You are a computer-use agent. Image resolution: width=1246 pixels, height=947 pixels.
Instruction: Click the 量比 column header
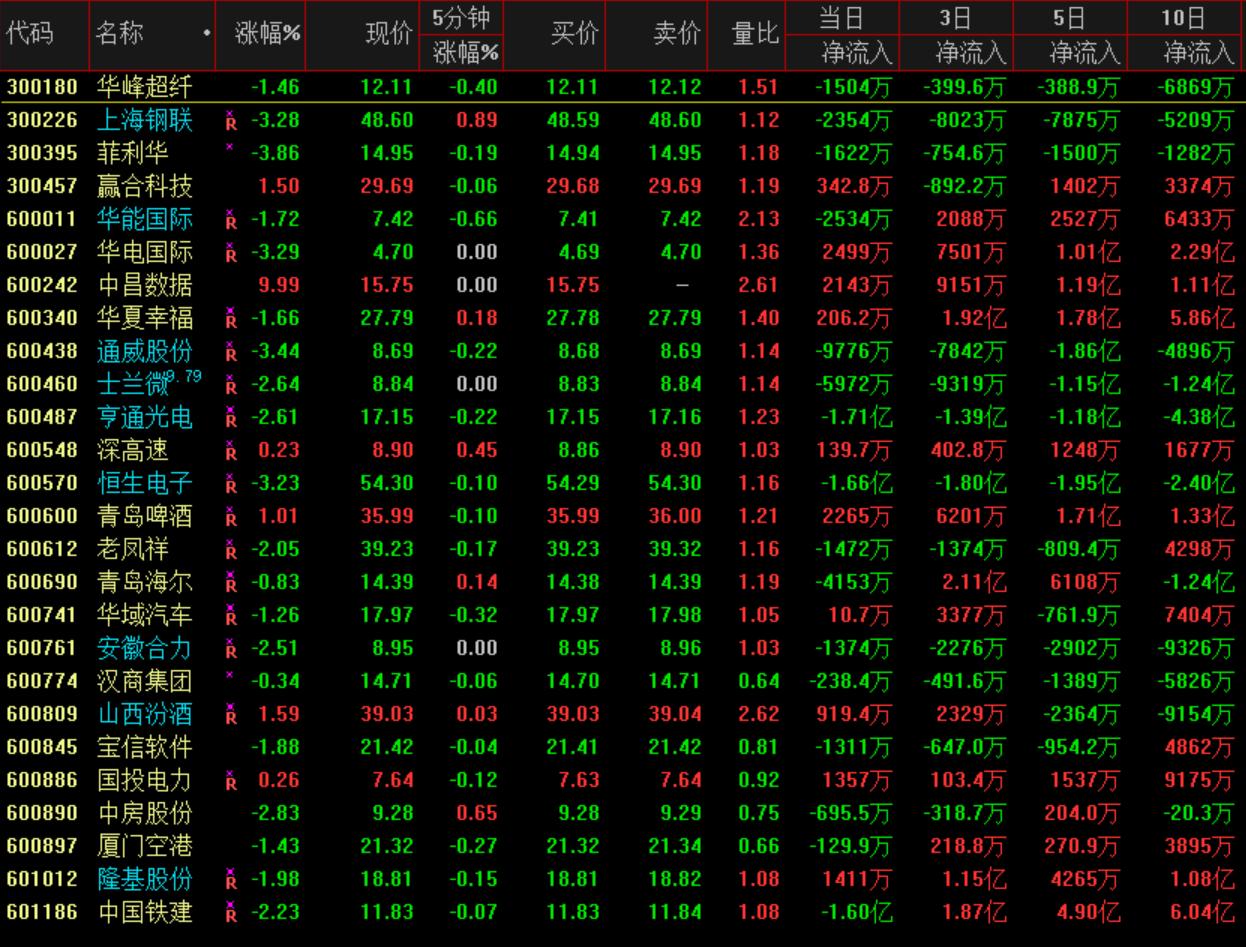coord(755,34)
